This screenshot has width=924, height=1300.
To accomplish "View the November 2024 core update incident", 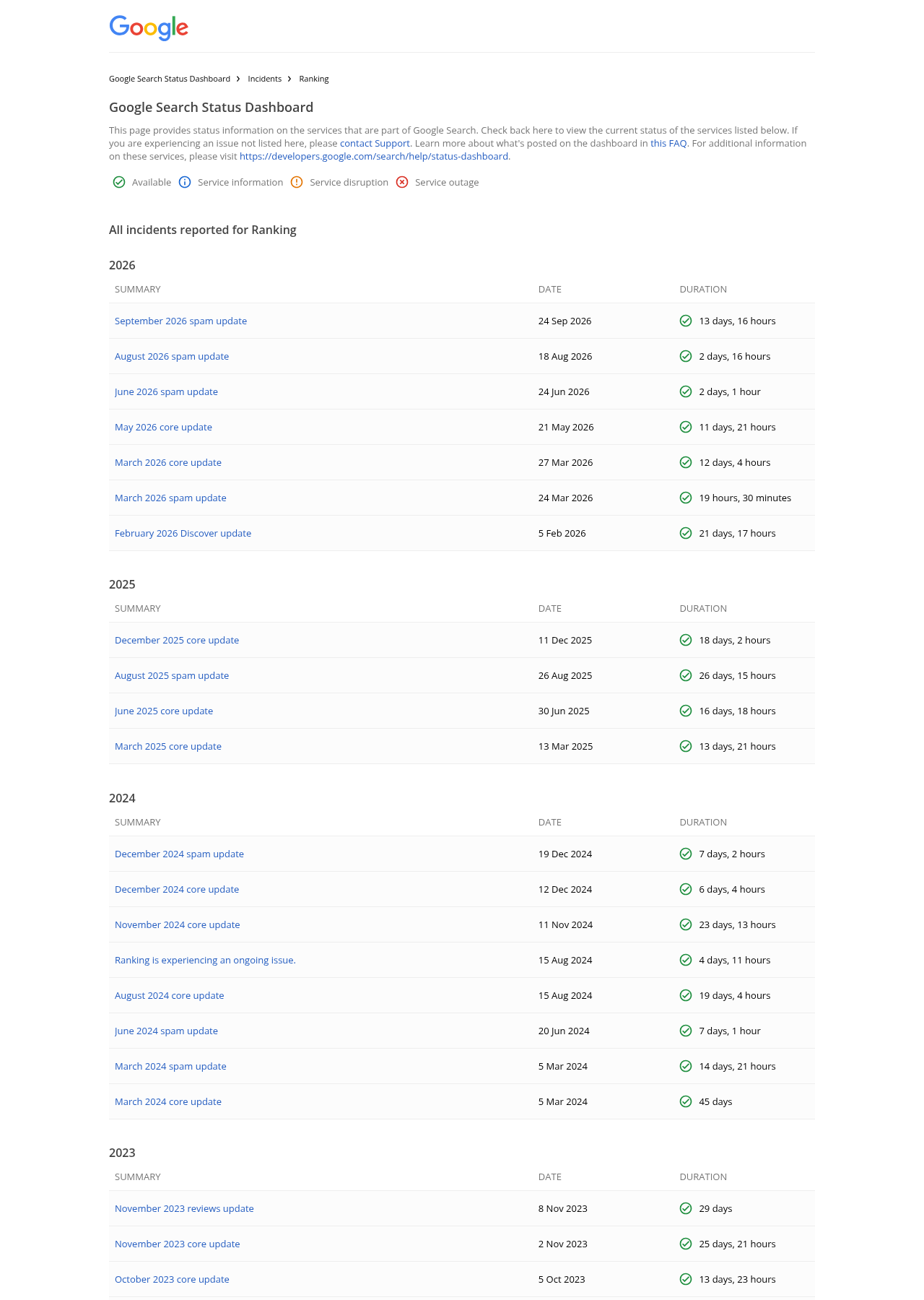I will click(178, 924).
